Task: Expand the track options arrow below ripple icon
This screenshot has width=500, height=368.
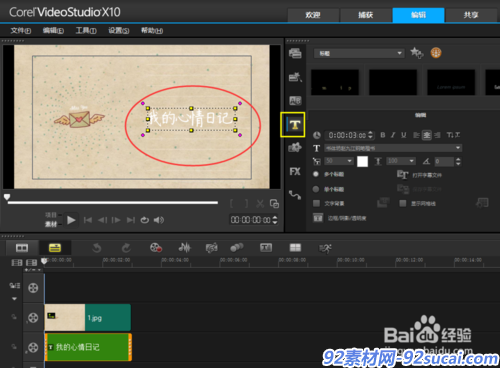Action: click(14, 299)
